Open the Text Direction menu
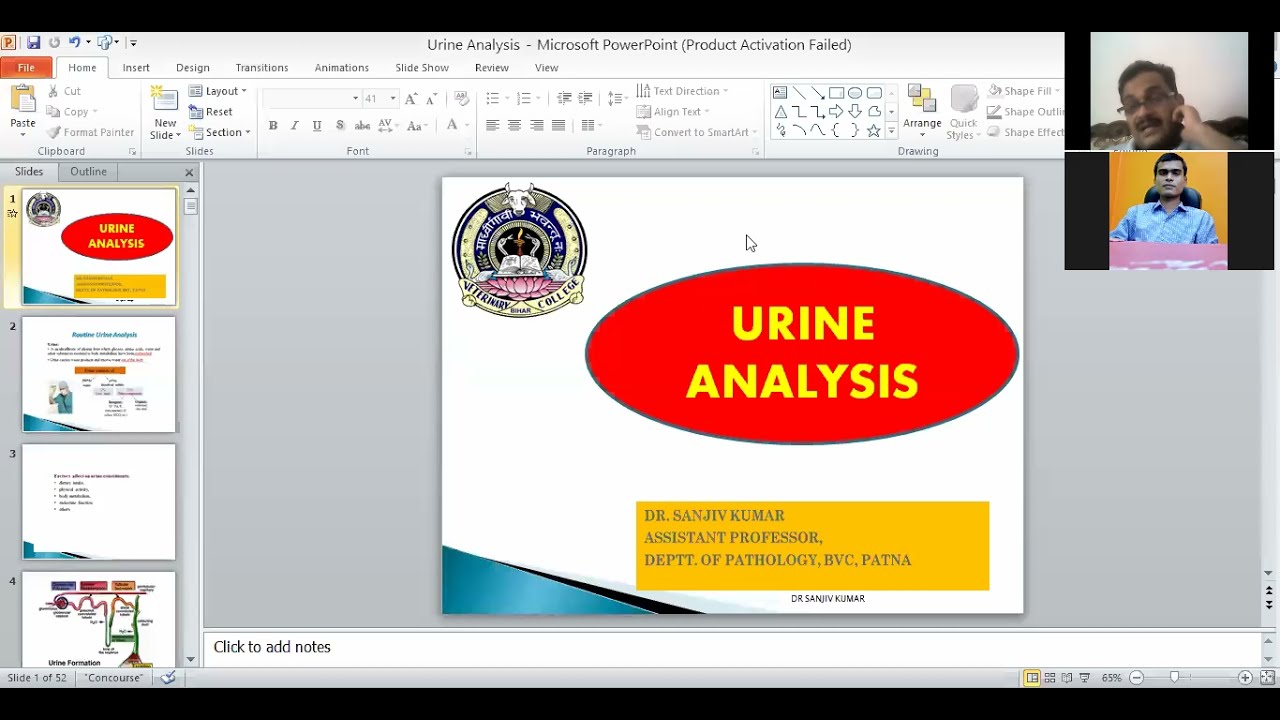1280x720 pixels. coord(682,91)
